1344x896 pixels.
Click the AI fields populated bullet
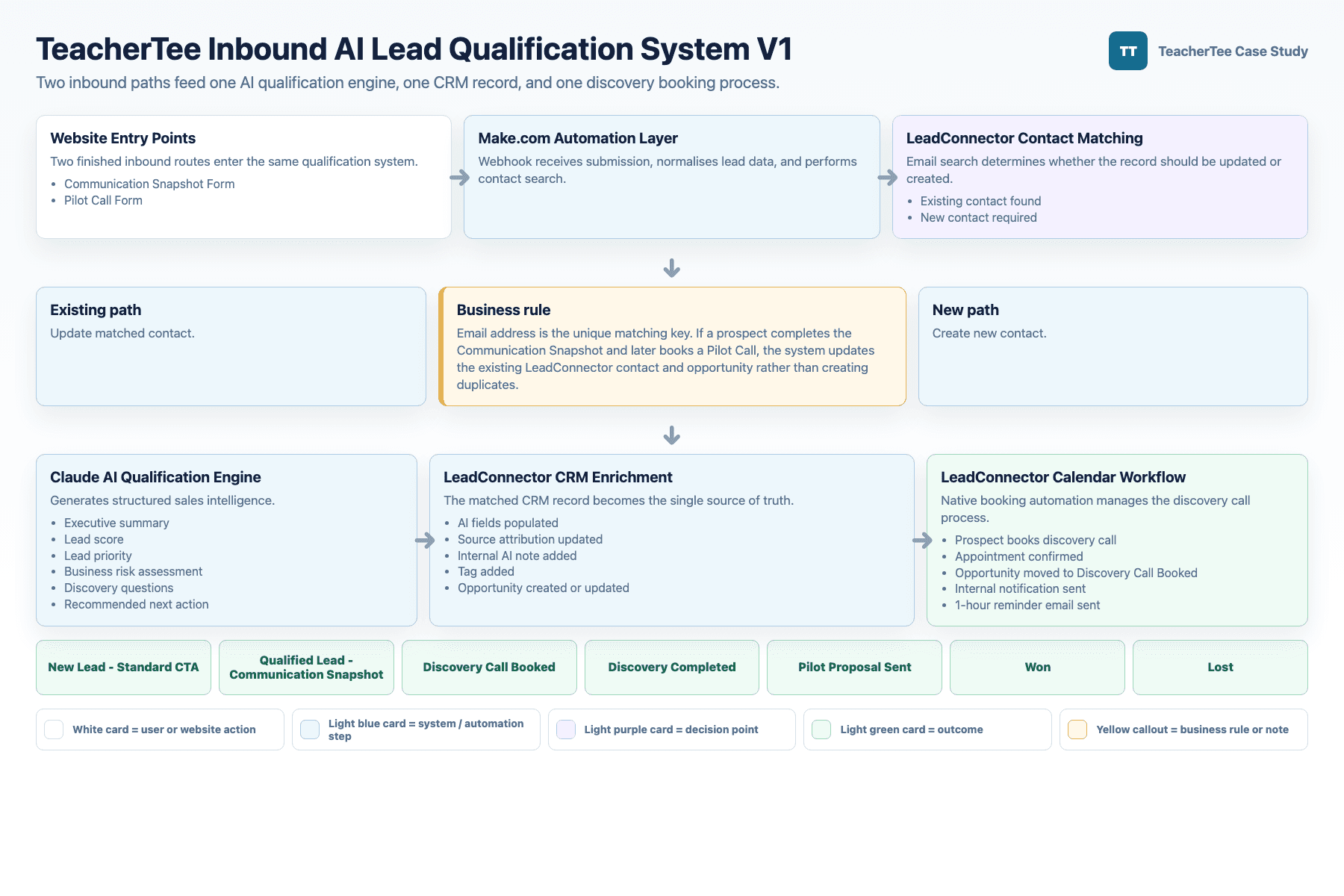pyautogui.click(x=508, y=523)
